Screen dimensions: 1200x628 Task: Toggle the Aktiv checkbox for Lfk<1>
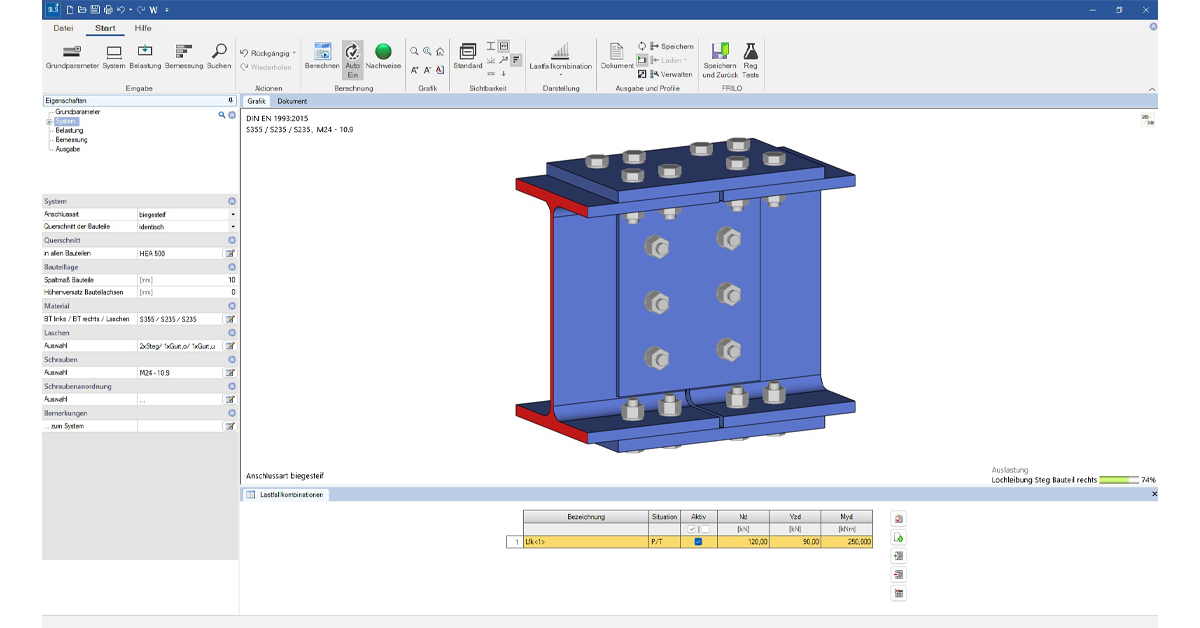point(698,541)
